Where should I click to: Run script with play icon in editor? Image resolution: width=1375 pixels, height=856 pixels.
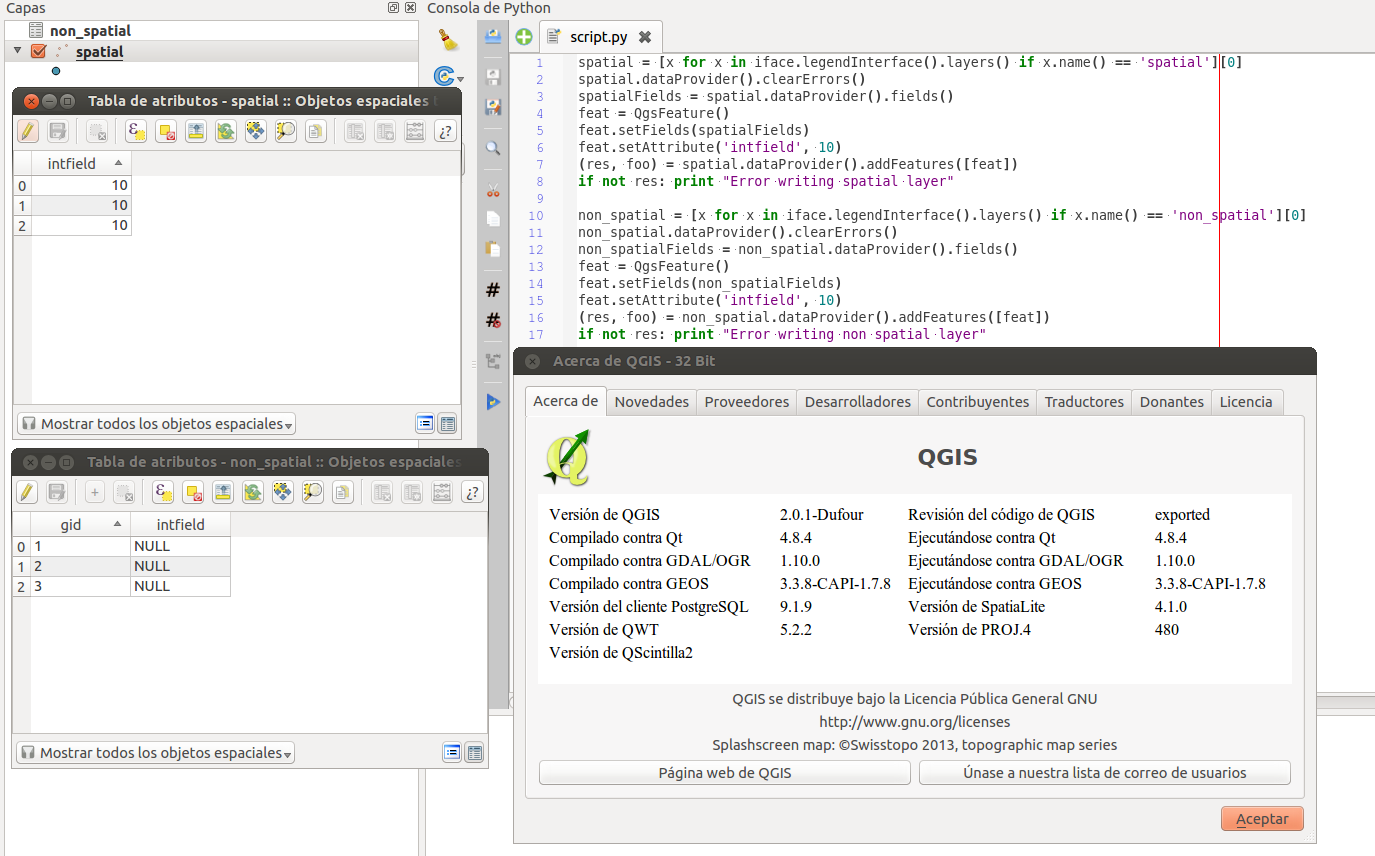[493, 402]
